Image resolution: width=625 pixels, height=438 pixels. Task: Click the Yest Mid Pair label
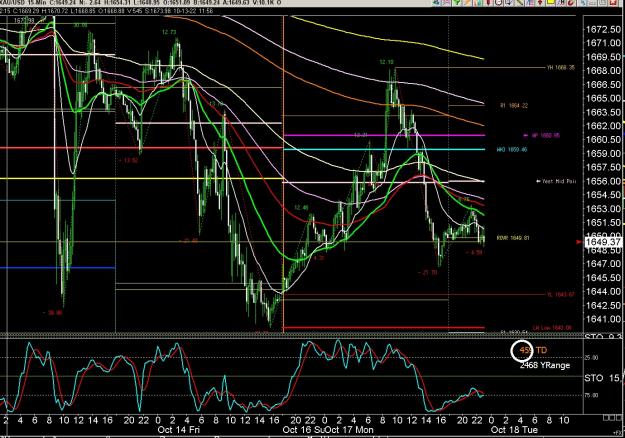pyautogui.click(x=557, y=181)
